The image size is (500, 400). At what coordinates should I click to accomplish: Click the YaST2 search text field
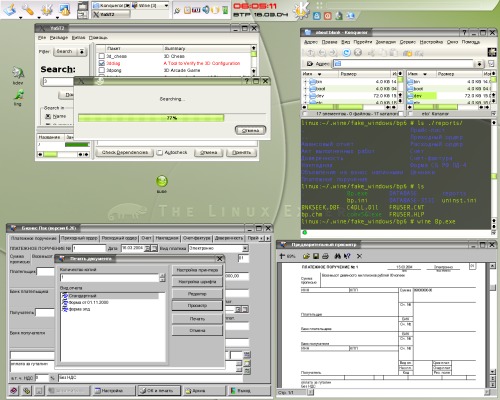[x=59, y=81]
